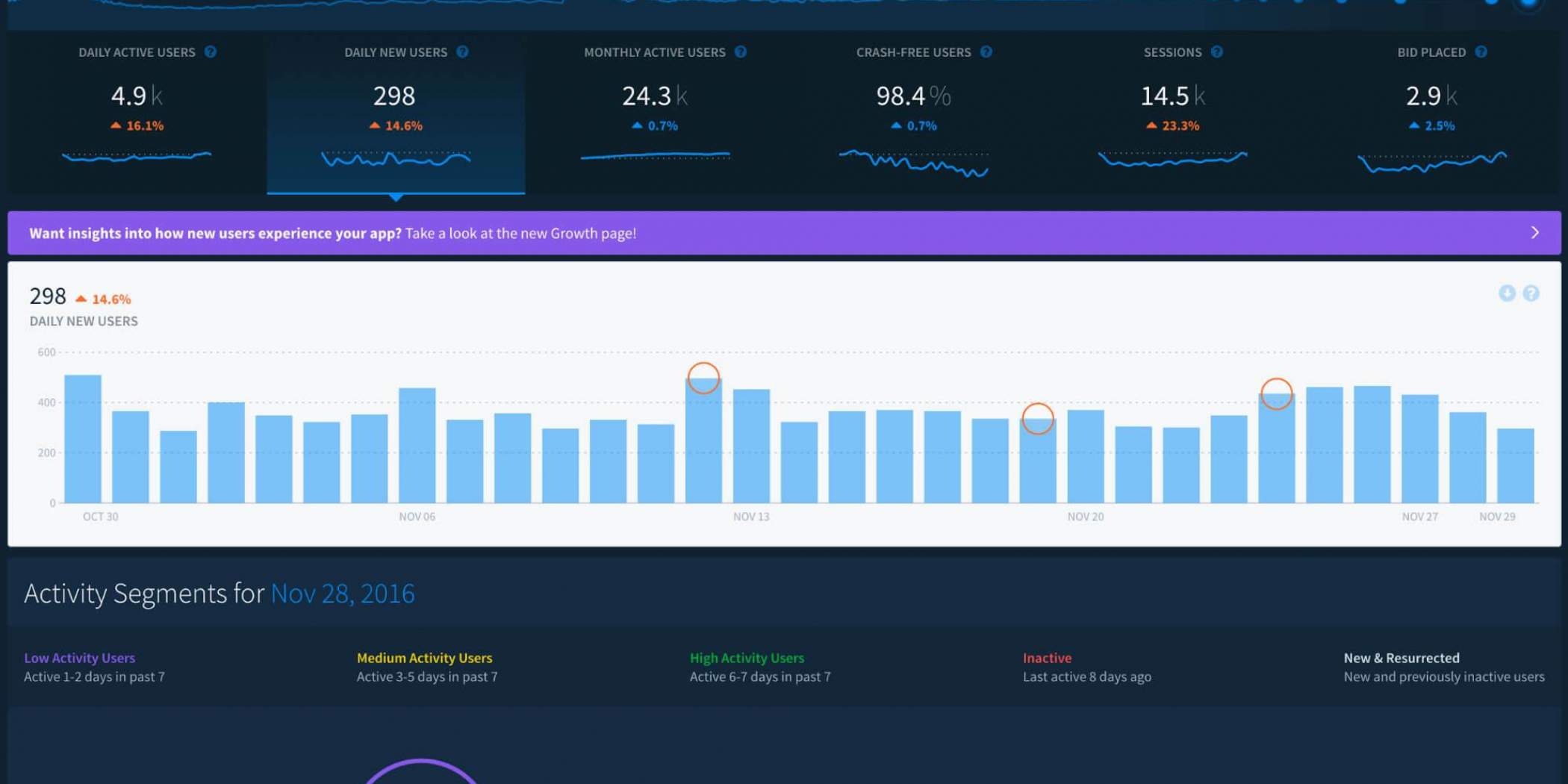Open the Sessions metric card

pos(1172,112)
